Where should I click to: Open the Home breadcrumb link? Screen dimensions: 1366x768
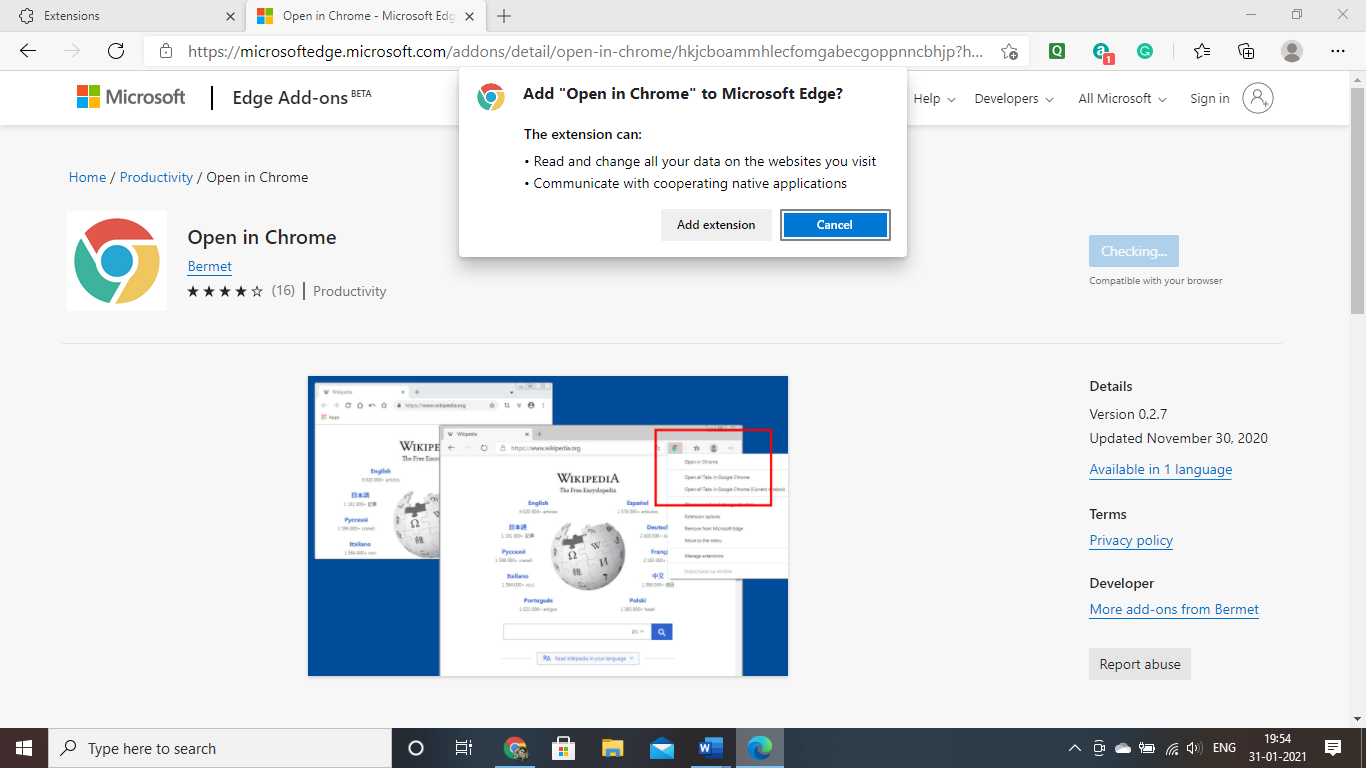tap(87, 177)
